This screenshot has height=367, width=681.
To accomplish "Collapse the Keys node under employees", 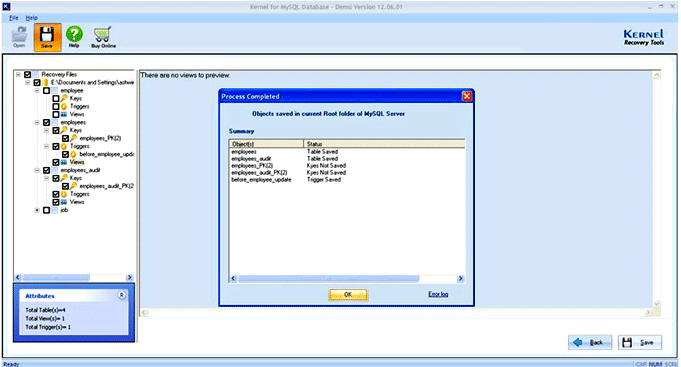I will tap(47, 130).
